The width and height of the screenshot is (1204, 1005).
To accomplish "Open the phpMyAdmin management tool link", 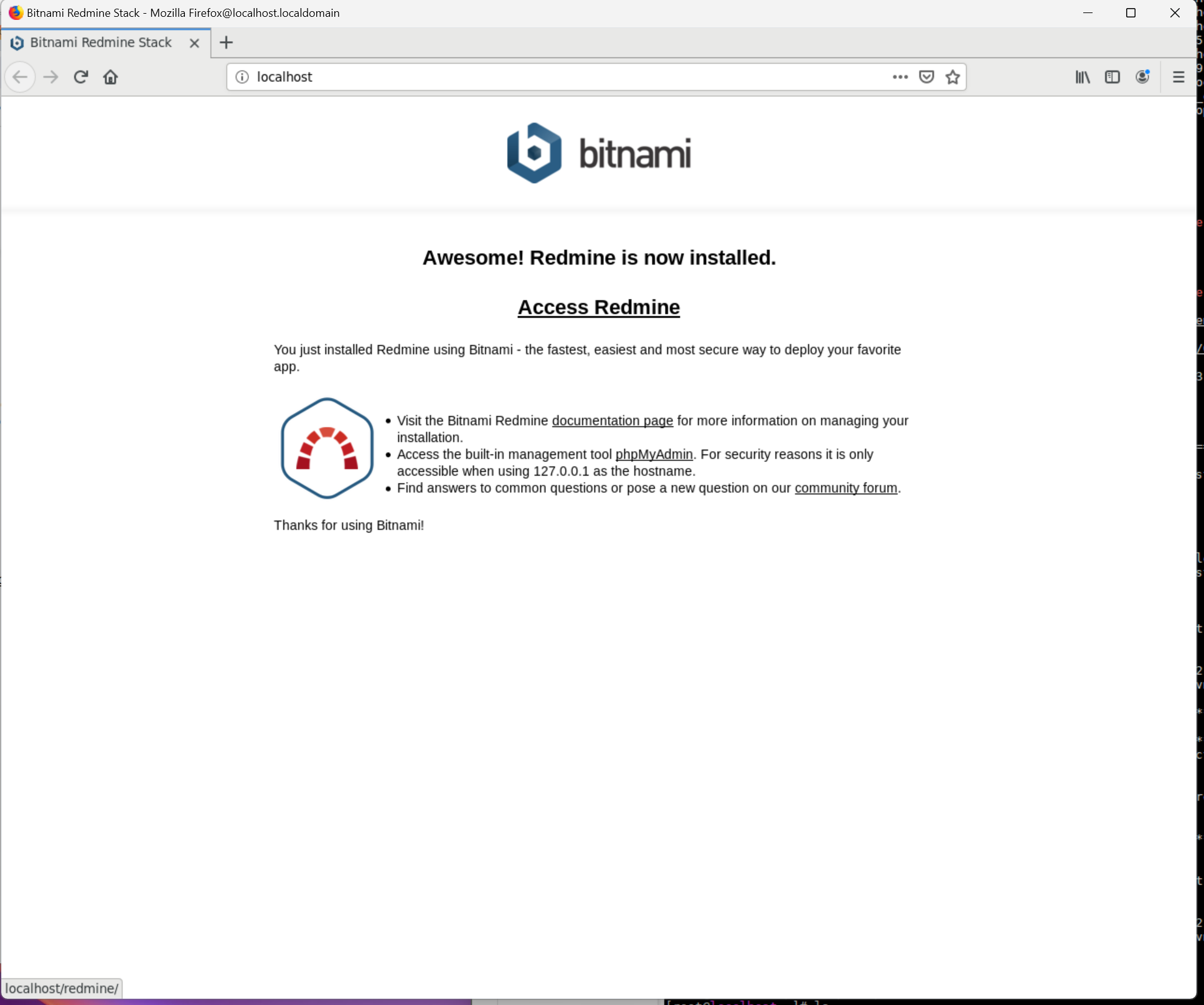I will coord(654,455).
